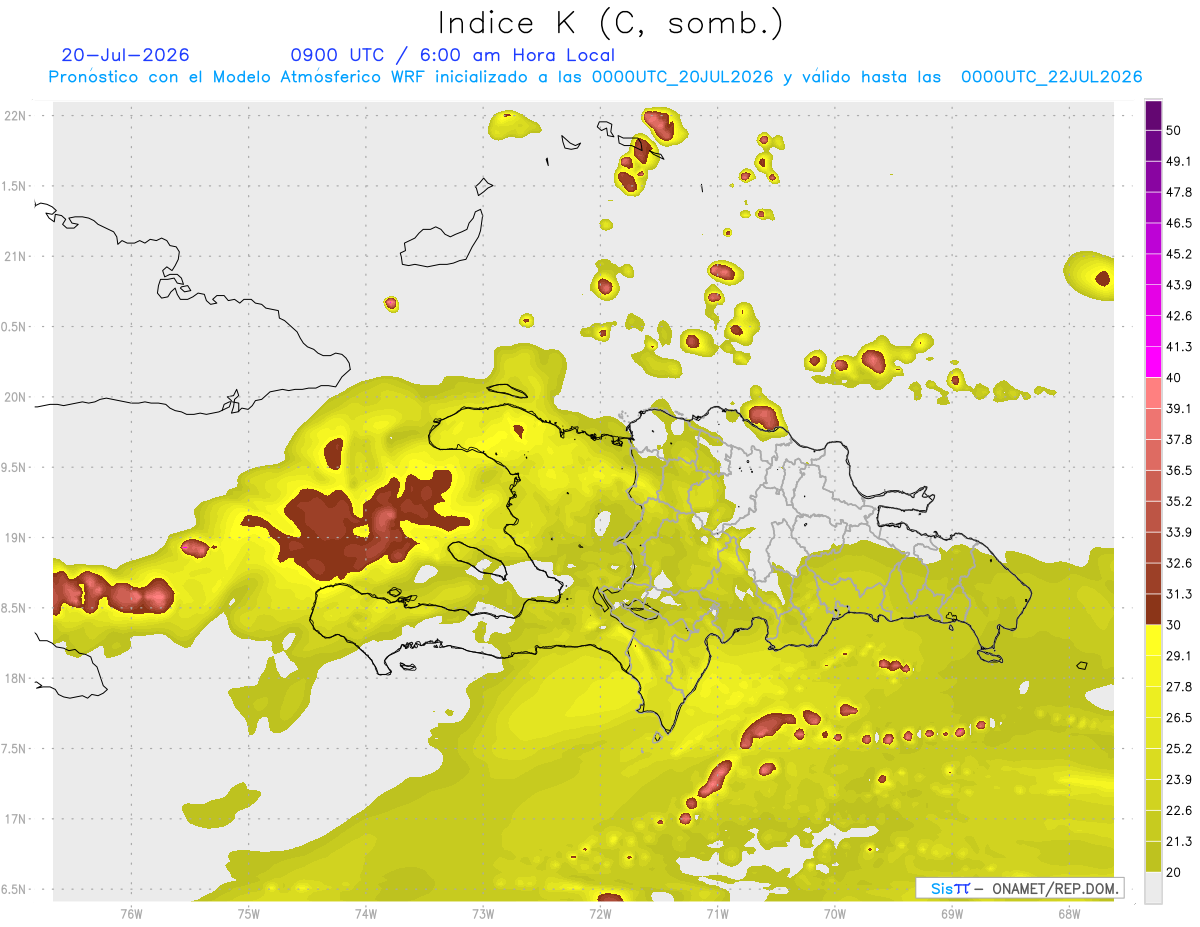Click the legend value '22.6'
Screen dimensions: 1200x927
click(1179, 810)
